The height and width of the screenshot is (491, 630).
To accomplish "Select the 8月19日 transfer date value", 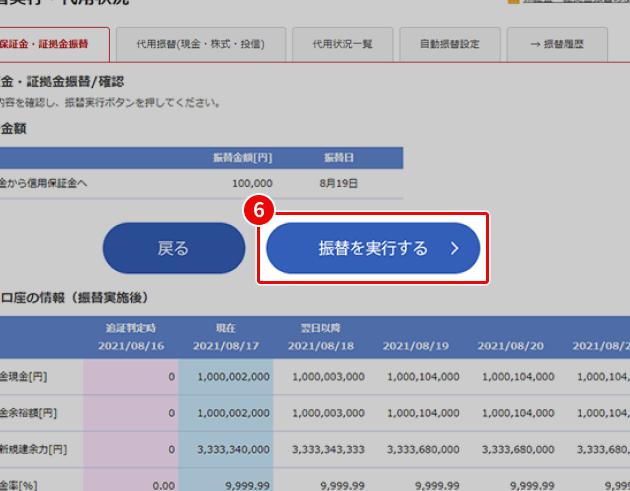I will point(338,184).
